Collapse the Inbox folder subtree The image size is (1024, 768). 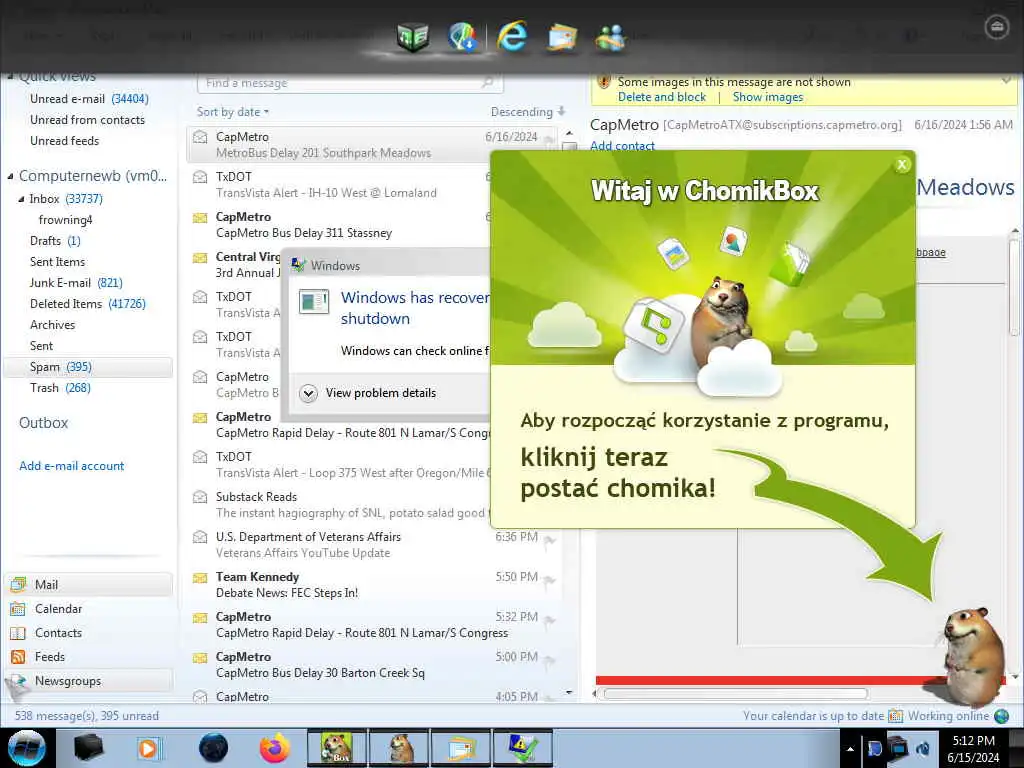(x=22, y=199)
